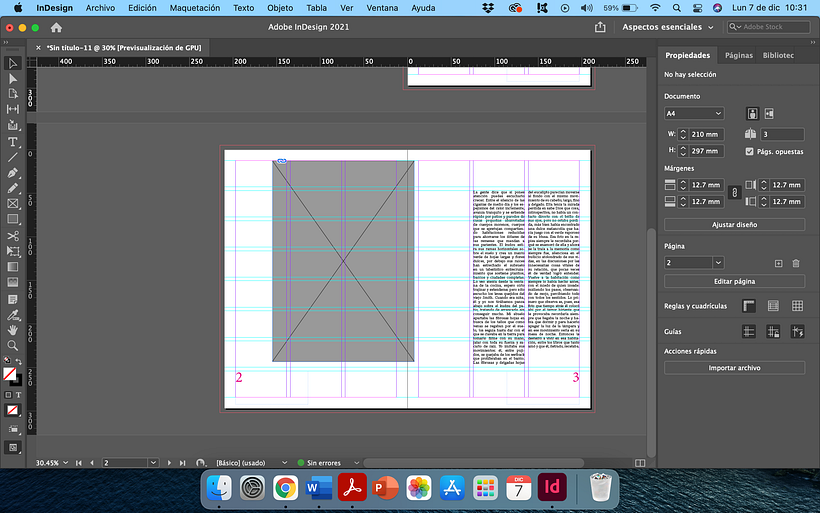This screenshot has height=513, width=820.
Task: Select the Type tool
Action: pyautogui.click(x=13, y=142)
